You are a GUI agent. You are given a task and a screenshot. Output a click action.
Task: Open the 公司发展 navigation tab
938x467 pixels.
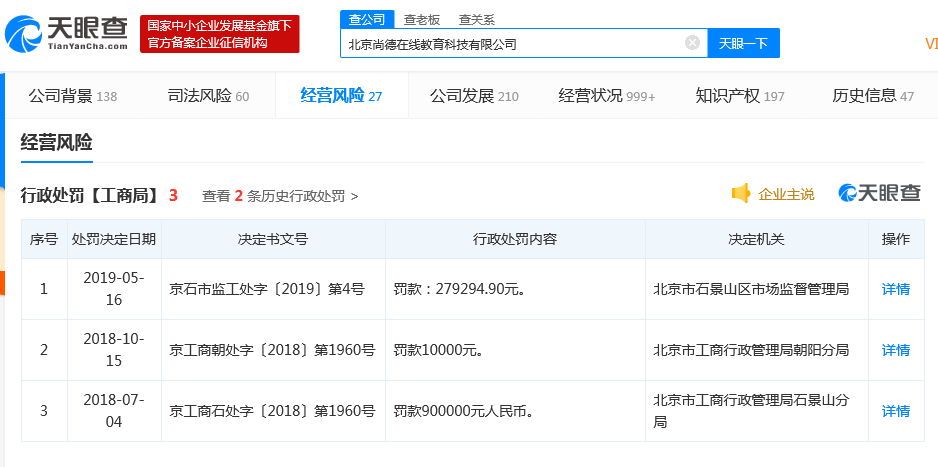474,96
